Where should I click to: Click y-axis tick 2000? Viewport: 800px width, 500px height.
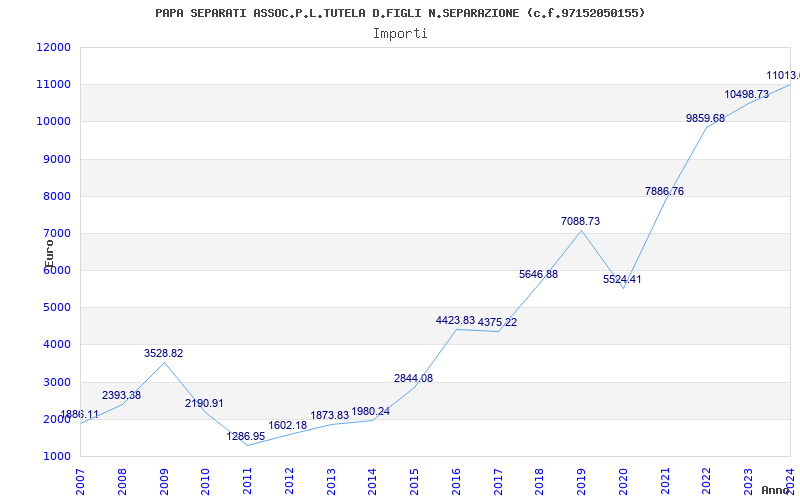[x=56, y=419]
